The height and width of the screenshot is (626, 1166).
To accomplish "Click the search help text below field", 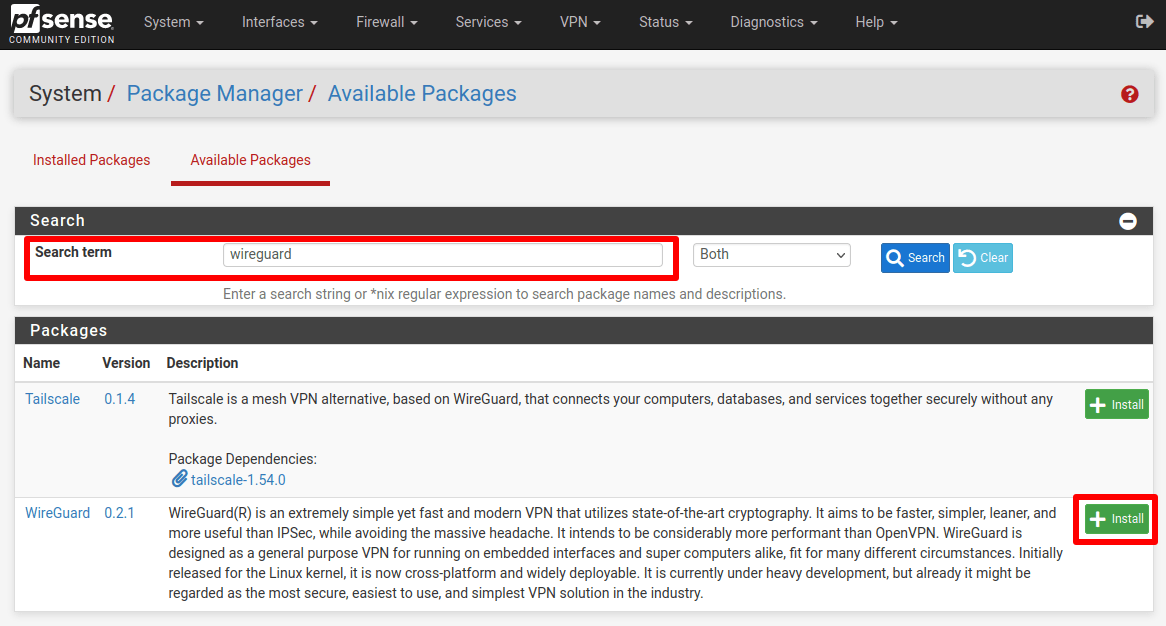I will tap(504, 294).
